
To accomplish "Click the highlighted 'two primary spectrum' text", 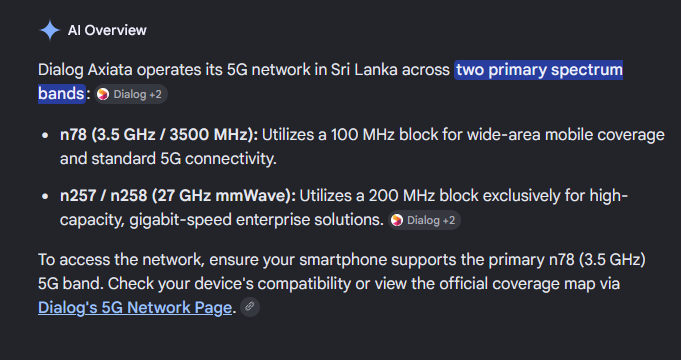I will coord(539,70).
